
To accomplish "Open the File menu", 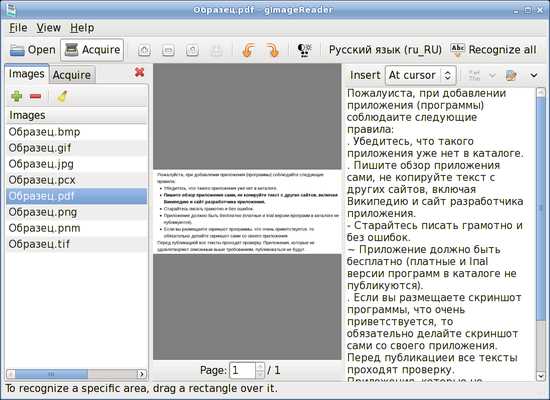I will tap(18, 28).
